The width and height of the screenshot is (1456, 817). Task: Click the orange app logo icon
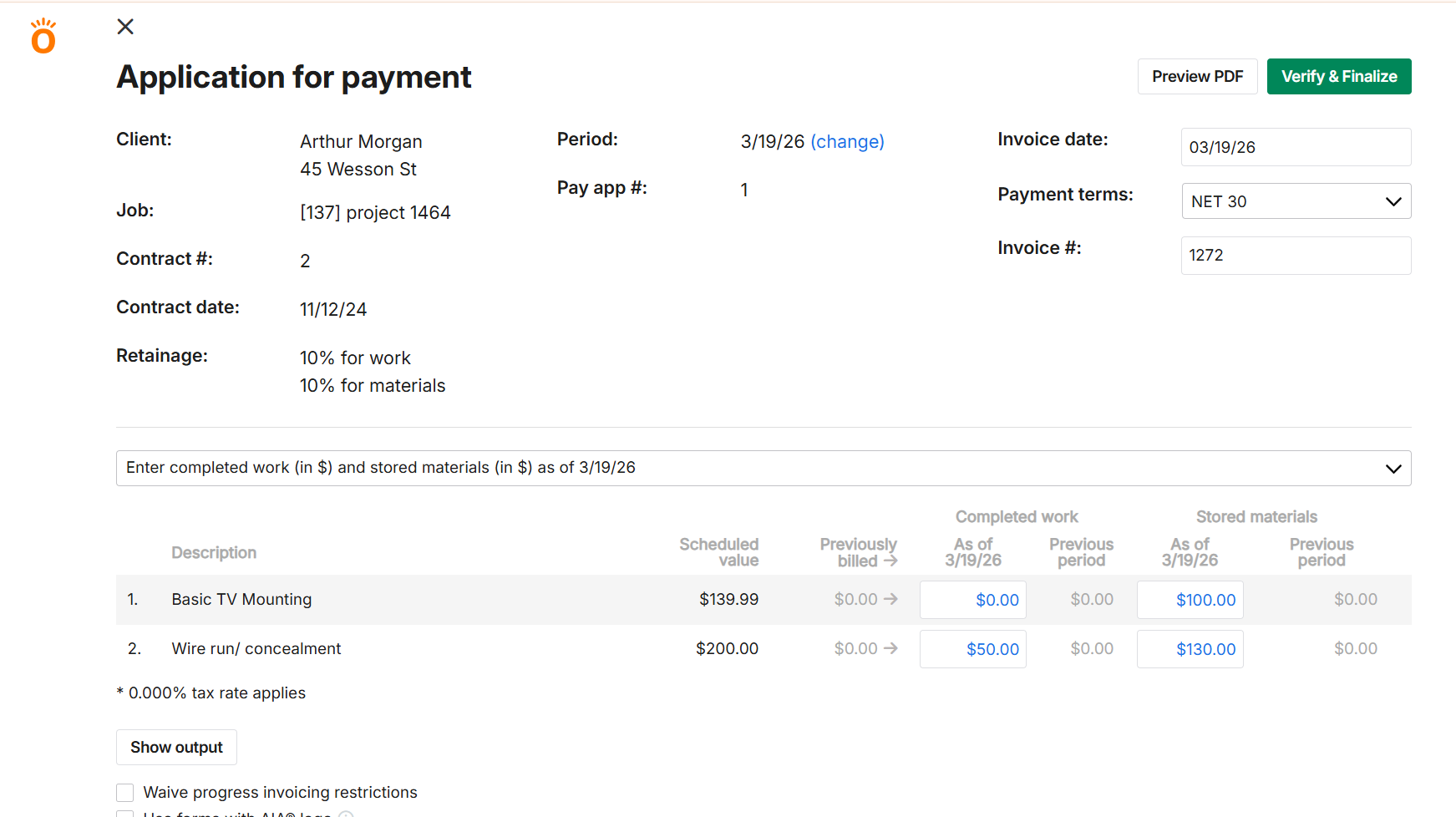[43, 37]
